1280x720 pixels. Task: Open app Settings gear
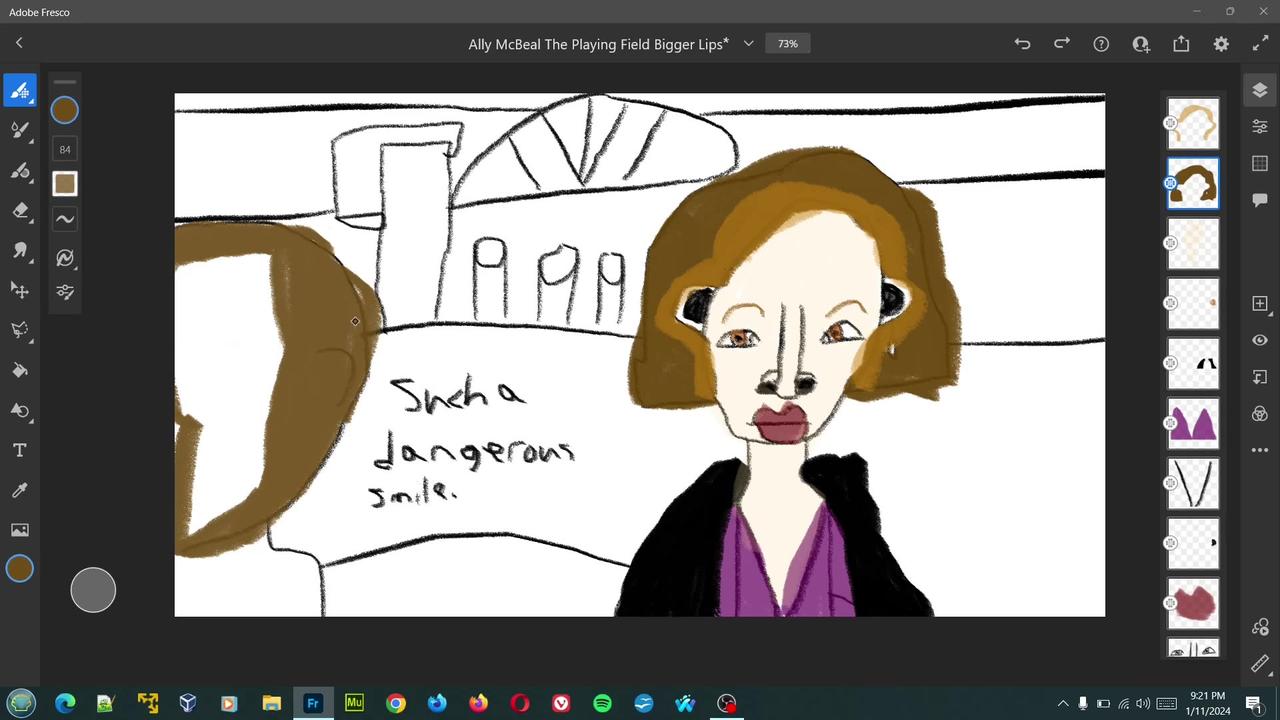[x=1221, y=44]
